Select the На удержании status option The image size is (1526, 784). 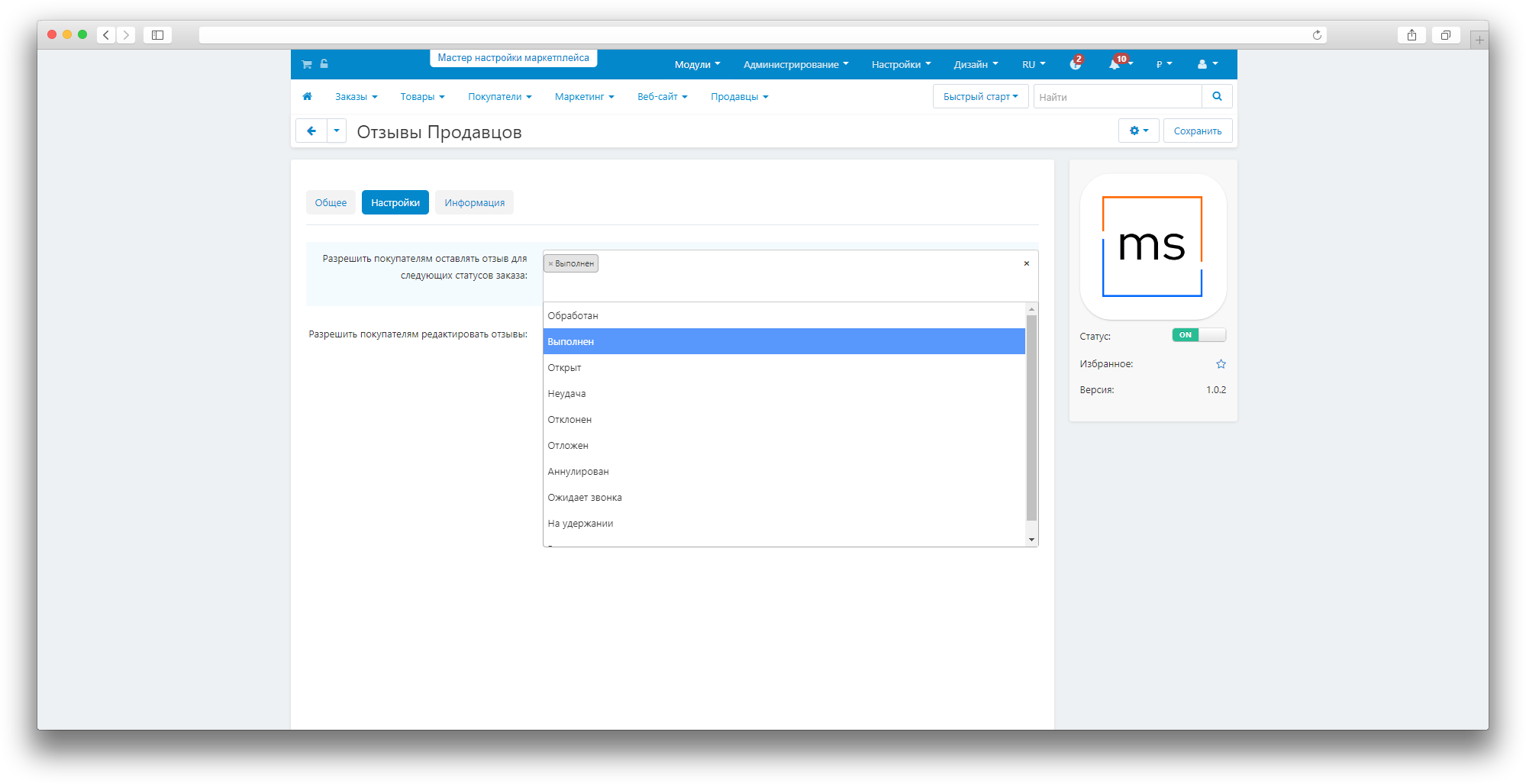(784, 523)
